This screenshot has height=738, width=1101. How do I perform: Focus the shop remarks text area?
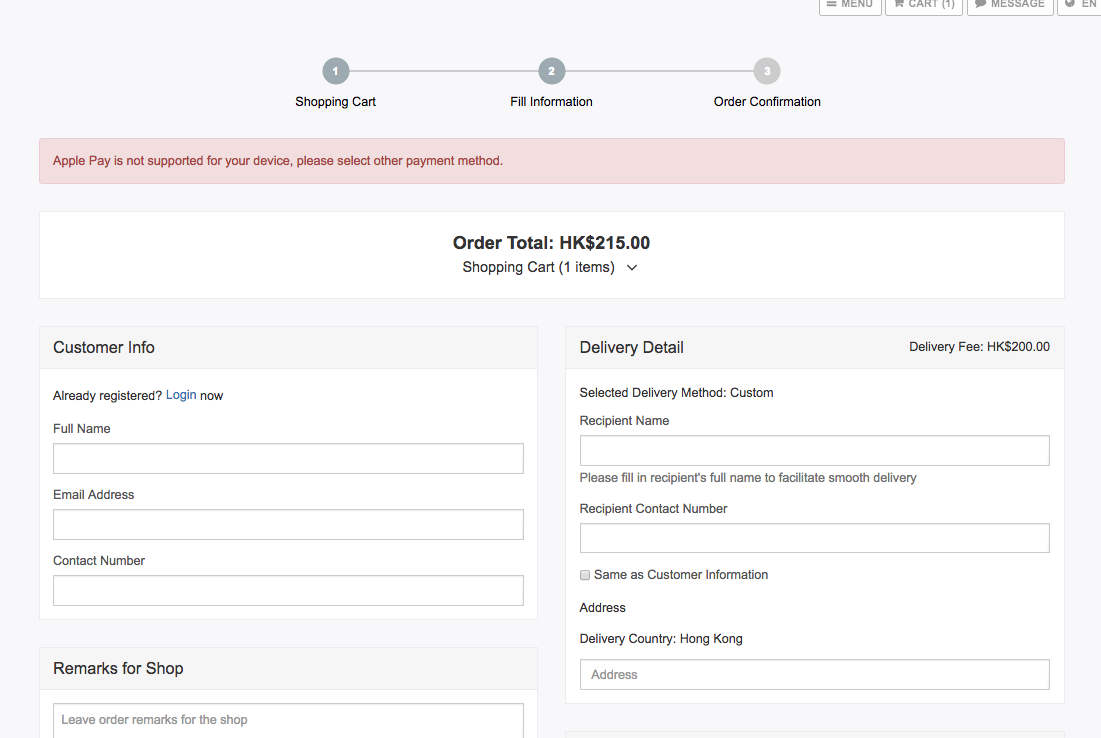[x=289, y=720]
